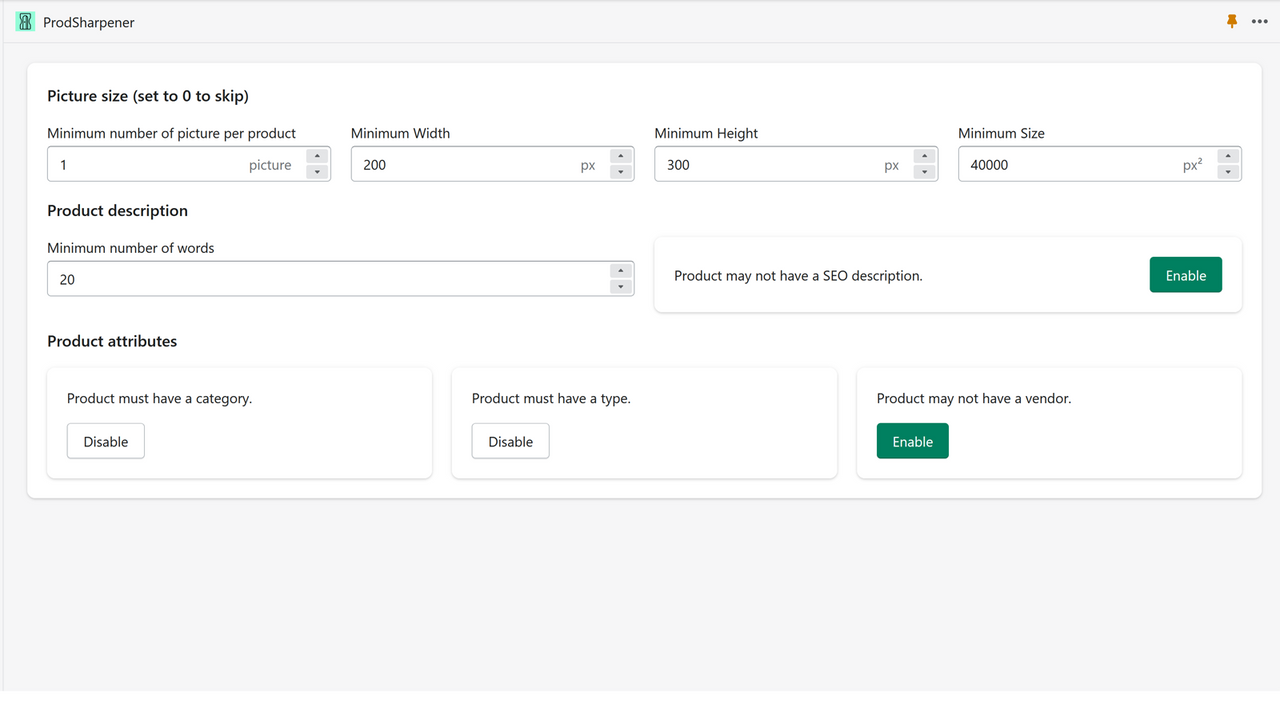Click the "Picture size (set to 0 to skip)" heading
The height and width of the screenshot is (720, 1280).
point(148,96)
